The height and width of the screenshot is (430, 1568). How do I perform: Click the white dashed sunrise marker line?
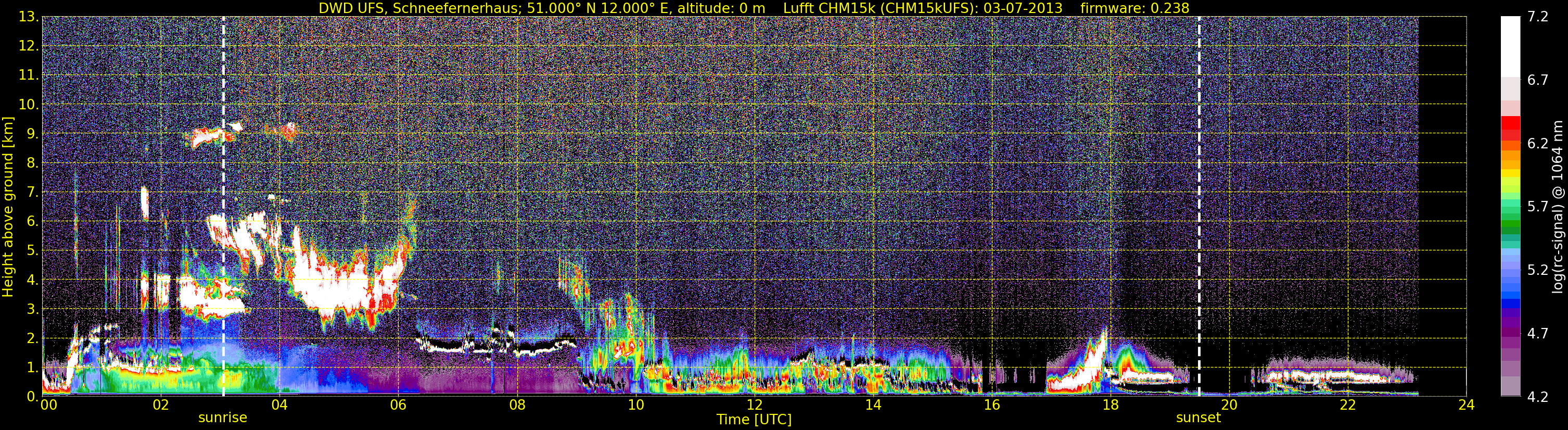[x=223, y=207]
